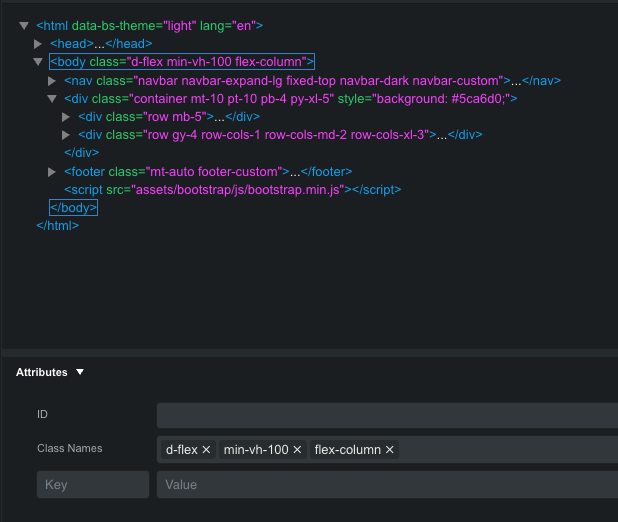Viewport: 618px width, 522px height.
Task: Expand the nav navbar element
Action: (52, 80)
